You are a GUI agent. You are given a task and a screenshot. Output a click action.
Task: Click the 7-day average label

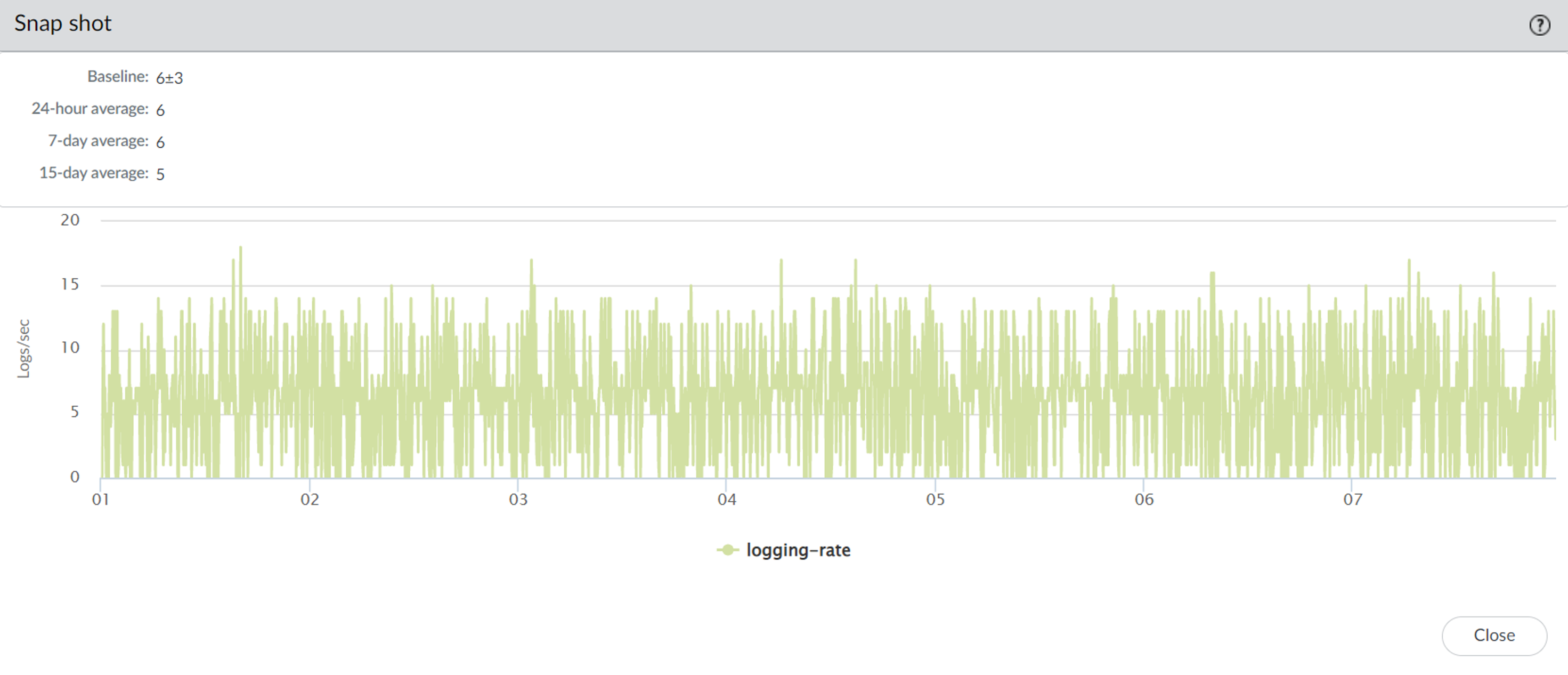tap(98, 141)
